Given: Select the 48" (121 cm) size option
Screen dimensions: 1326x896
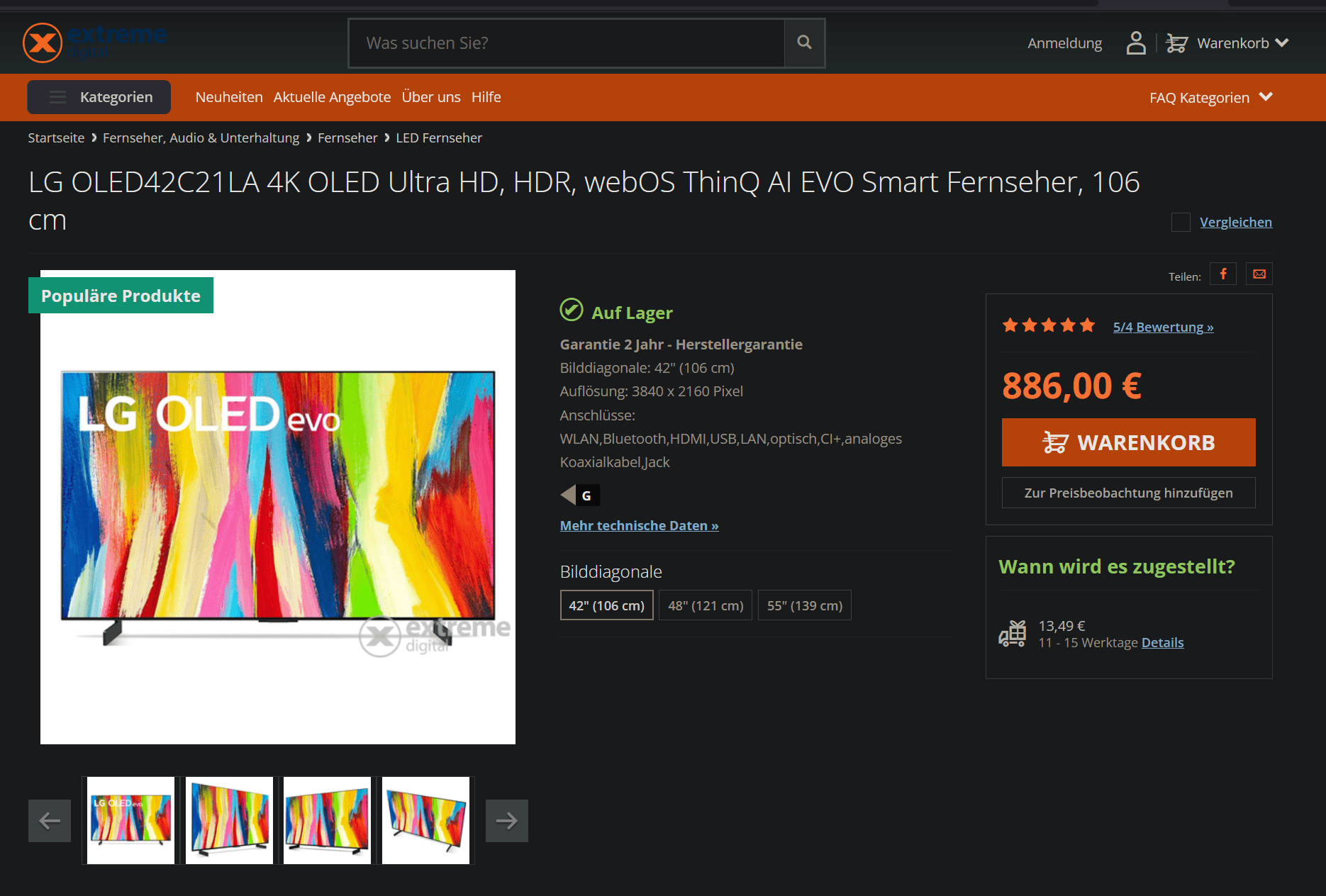Looking at the screenshot, I should (706, 605).
